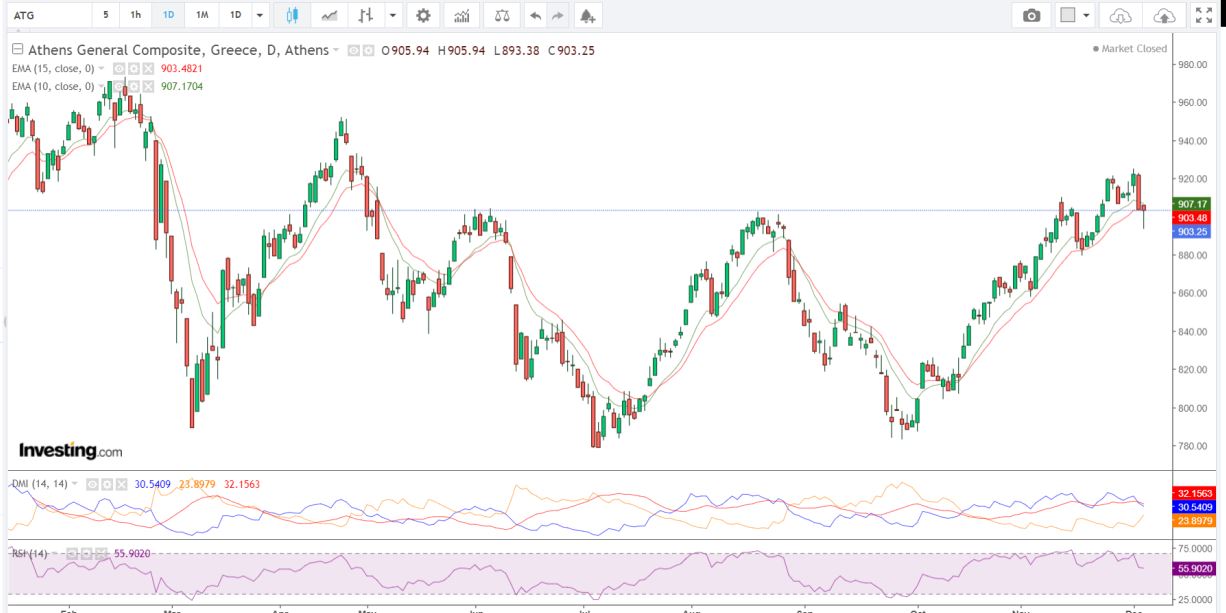Click the undo arrow in toolbar
1226x613 pixels.
coord(535,15)
